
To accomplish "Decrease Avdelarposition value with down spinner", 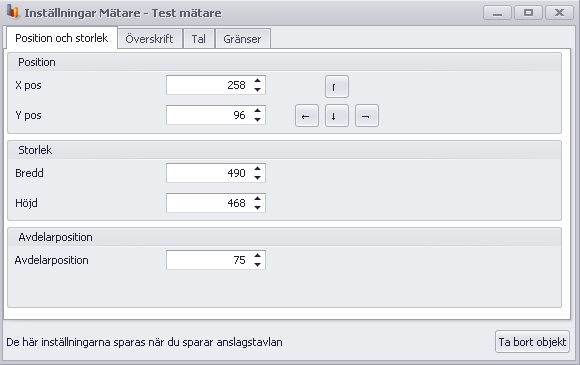I will tap(257, 264).
